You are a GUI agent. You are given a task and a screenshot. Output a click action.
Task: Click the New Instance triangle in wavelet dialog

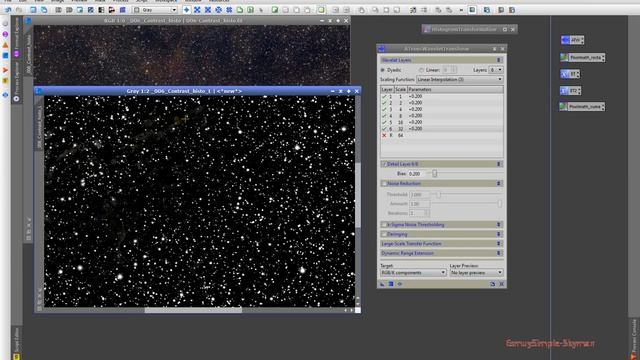coord(382,284)
